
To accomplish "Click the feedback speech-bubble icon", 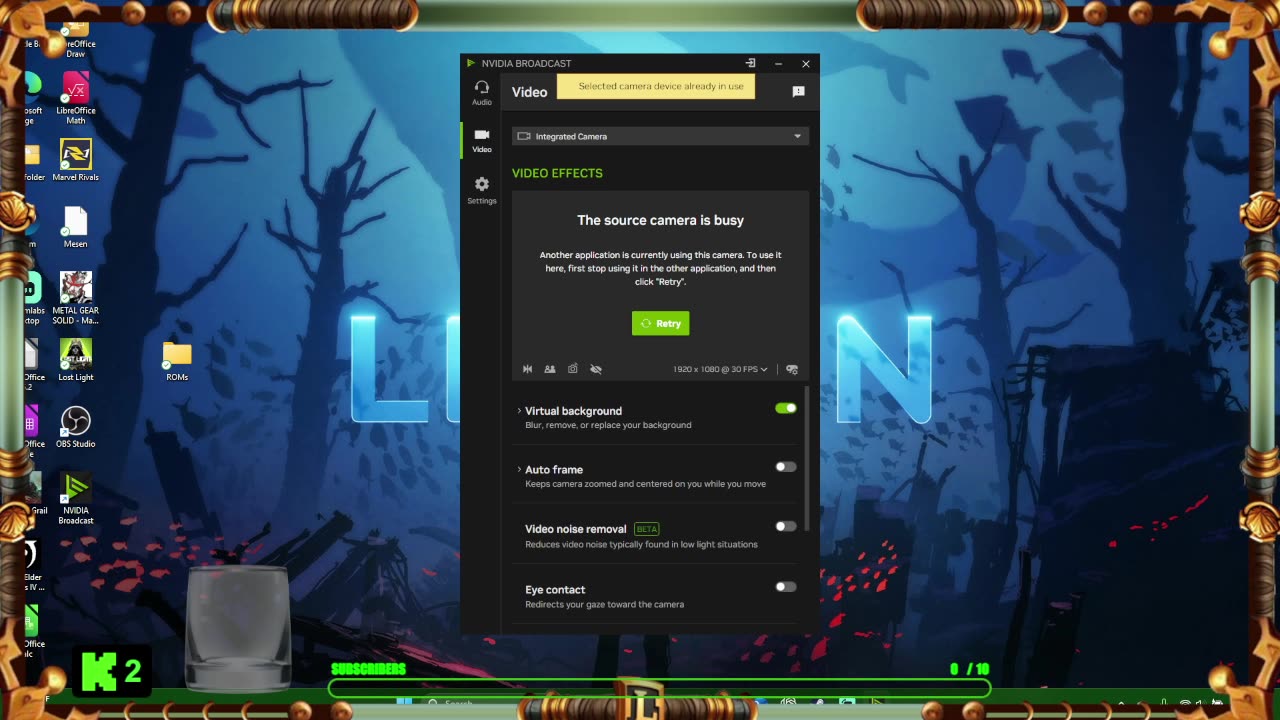I will (798, 91).
